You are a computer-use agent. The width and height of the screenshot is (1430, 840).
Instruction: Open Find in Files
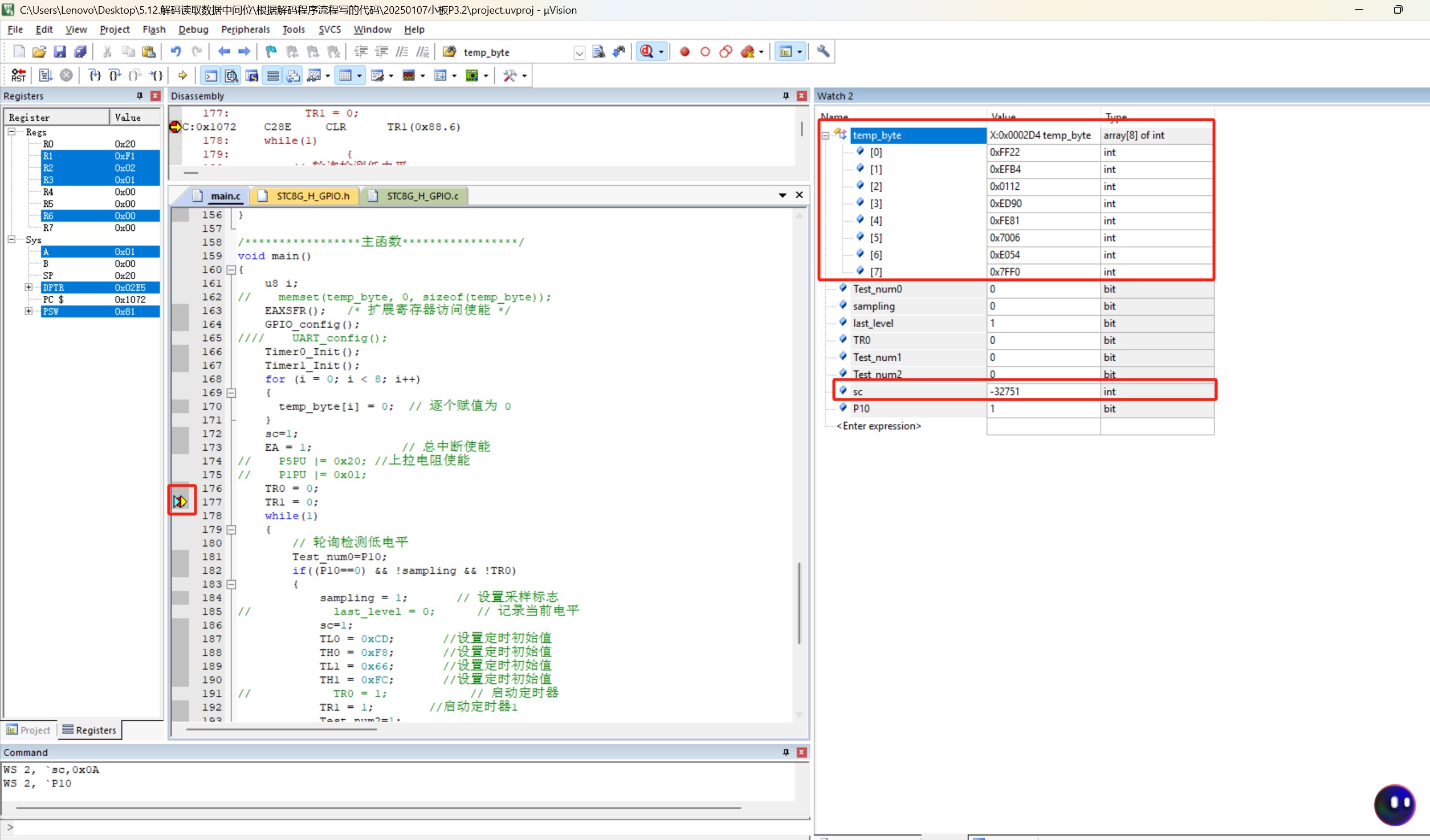point(449,52)
